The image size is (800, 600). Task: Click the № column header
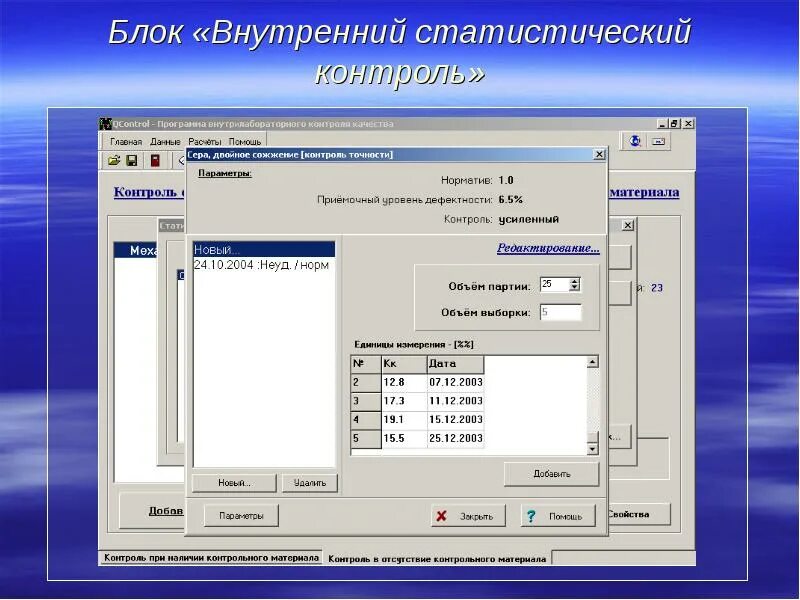366,364
